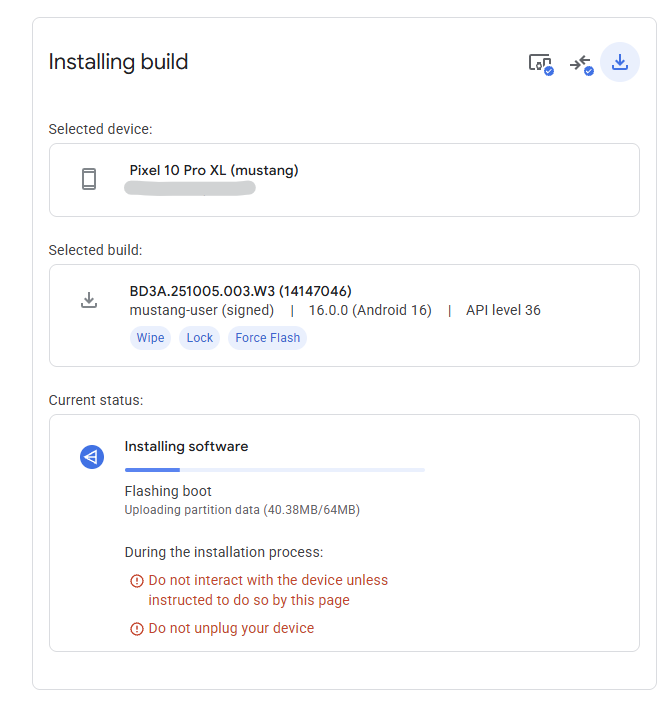
Task: Click the Wipe option chip
Action: click(x=150, y=338)
